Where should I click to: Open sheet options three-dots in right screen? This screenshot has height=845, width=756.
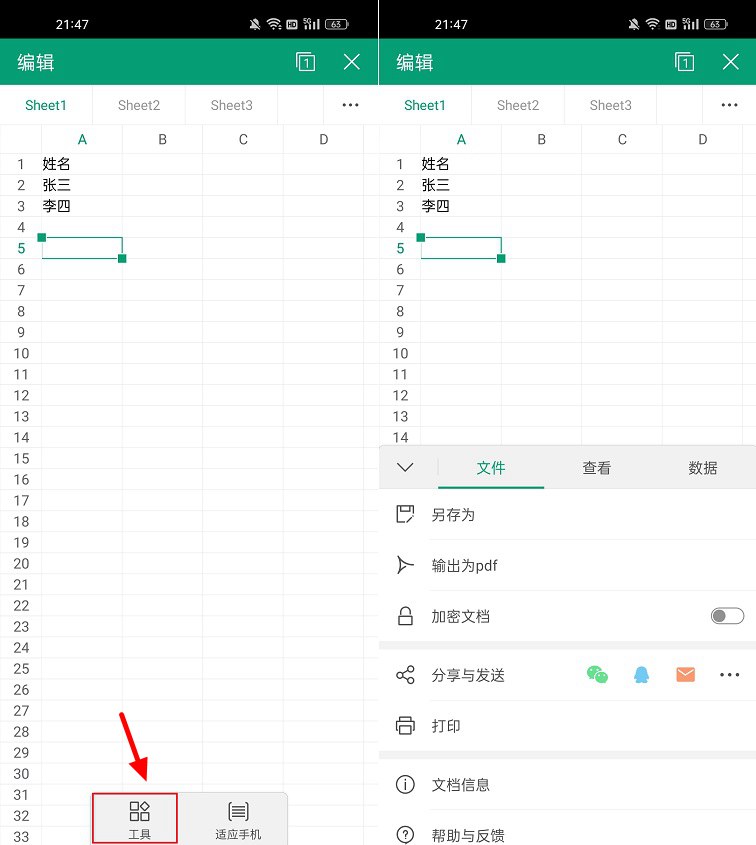coord(729,105)
